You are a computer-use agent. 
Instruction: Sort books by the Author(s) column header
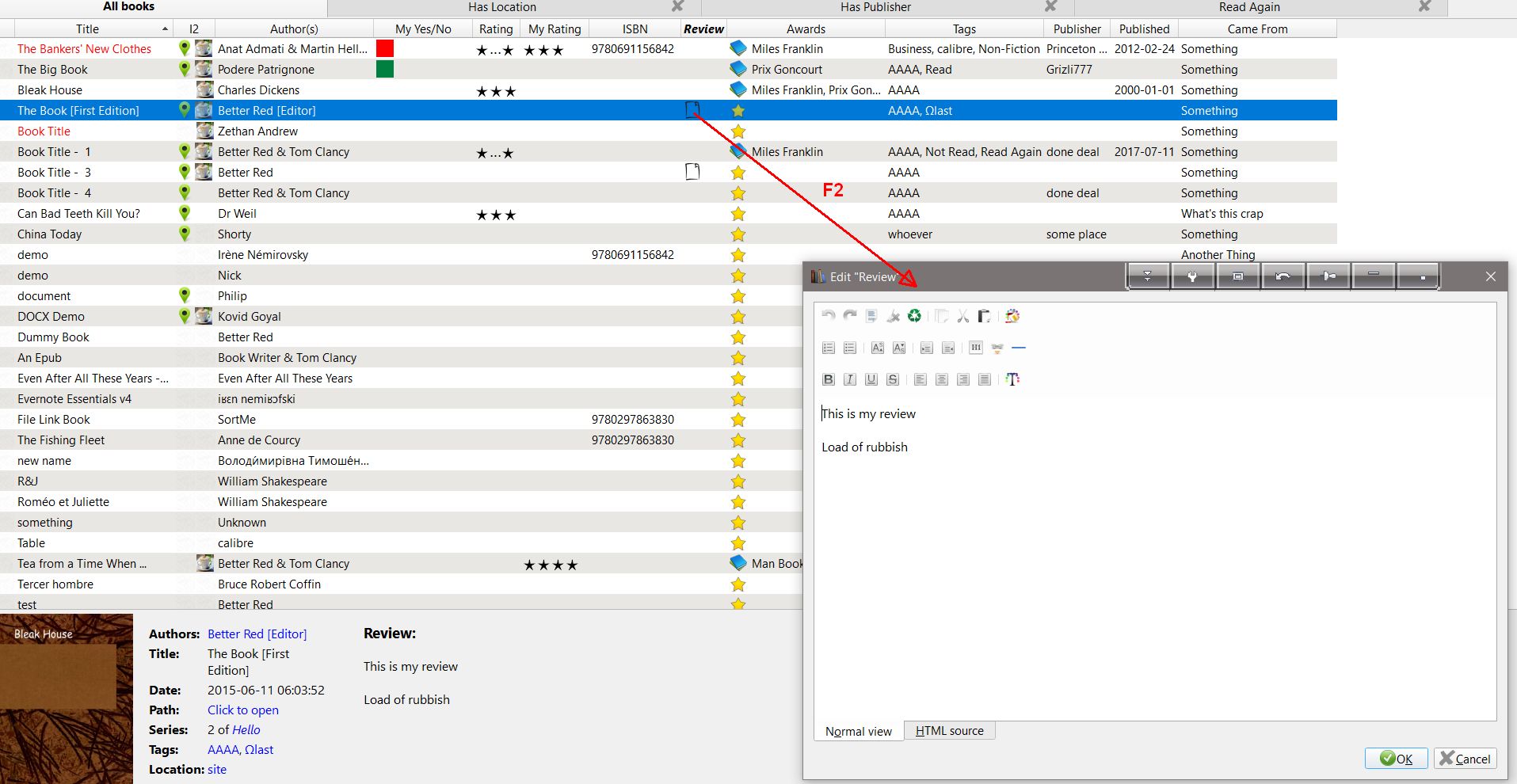coord(294,29)
